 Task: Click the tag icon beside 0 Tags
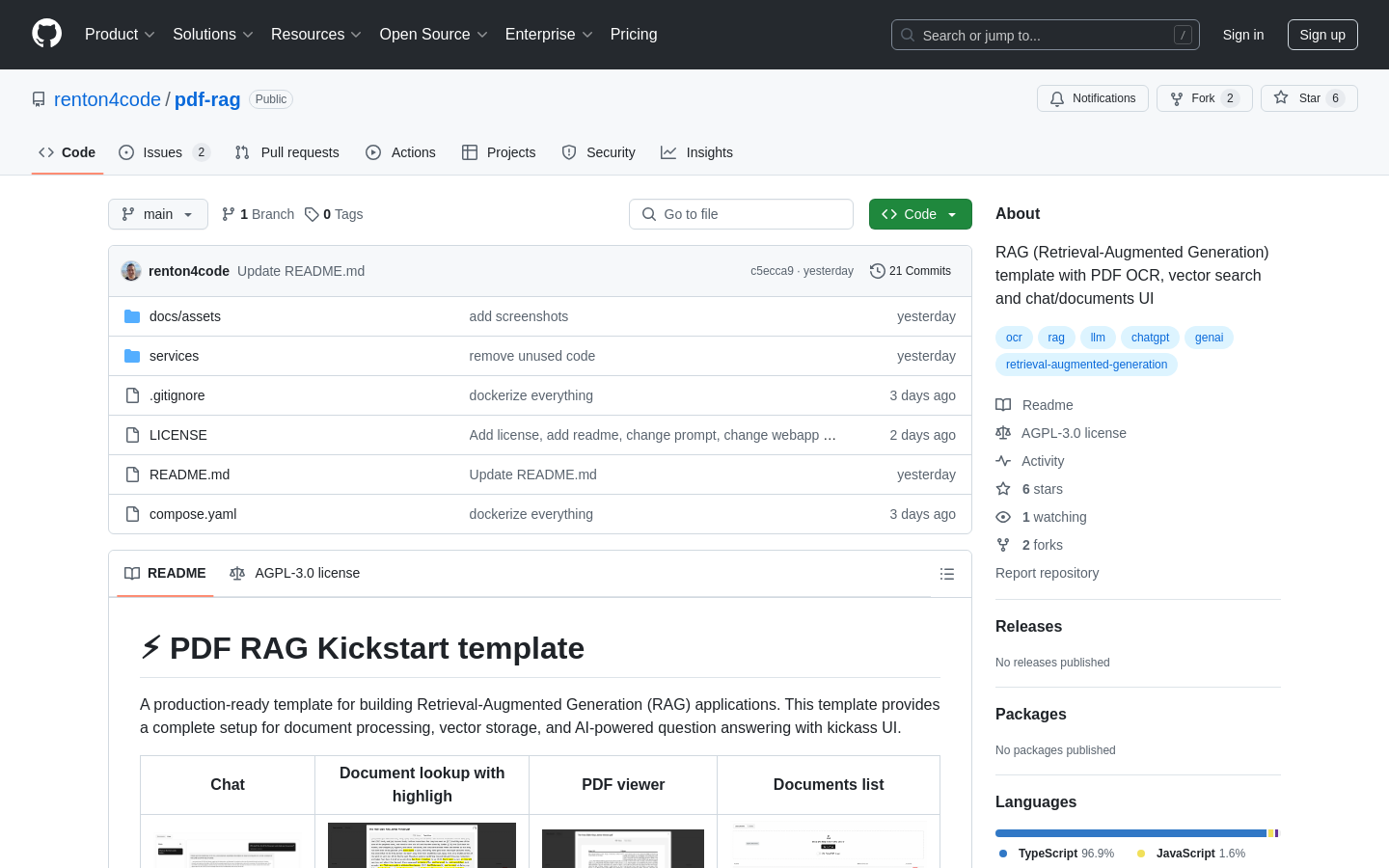click(312, 214)
